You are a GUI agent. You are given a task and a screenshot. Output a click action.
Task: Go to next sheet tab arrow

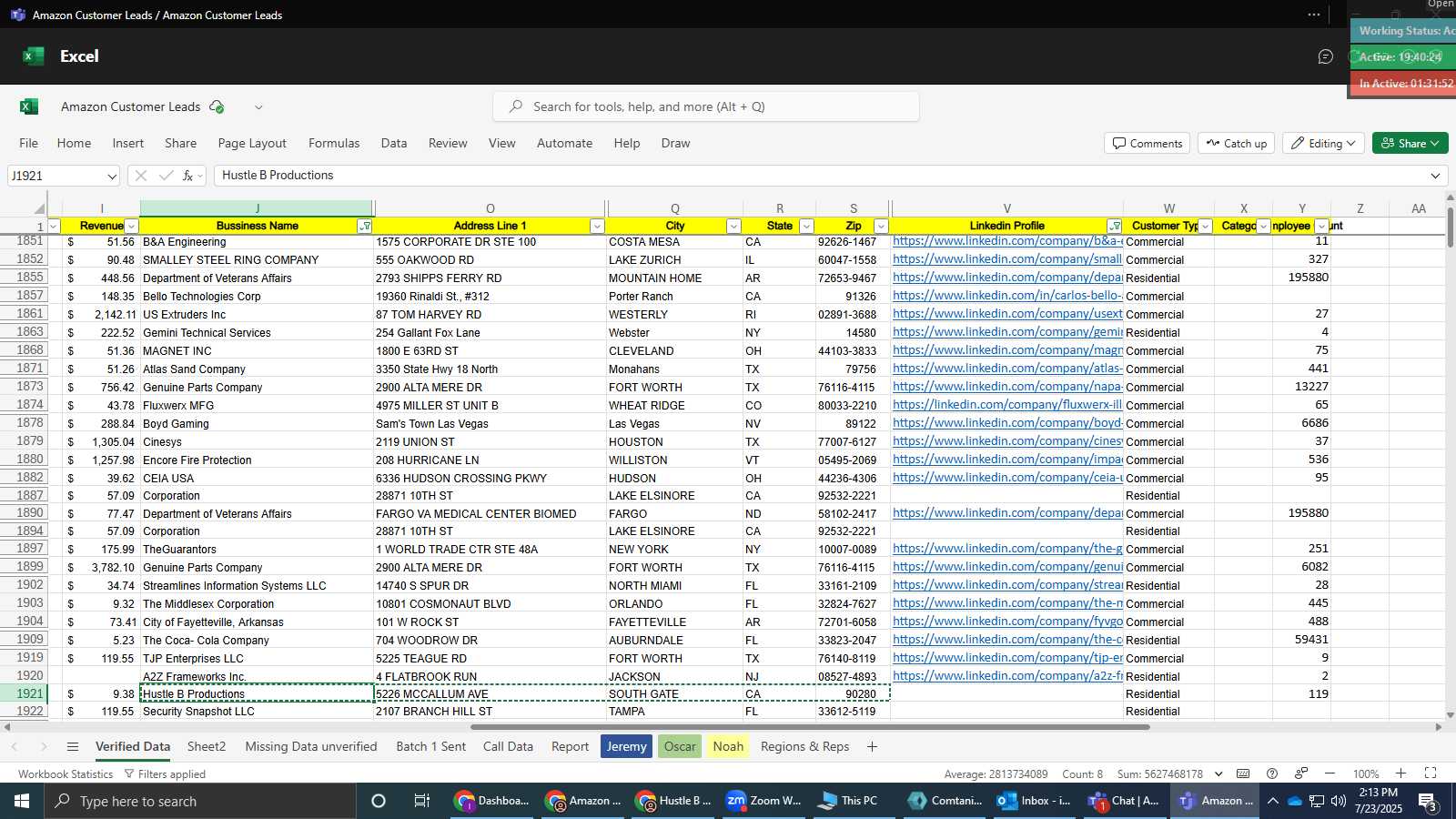tap(43, 747)
